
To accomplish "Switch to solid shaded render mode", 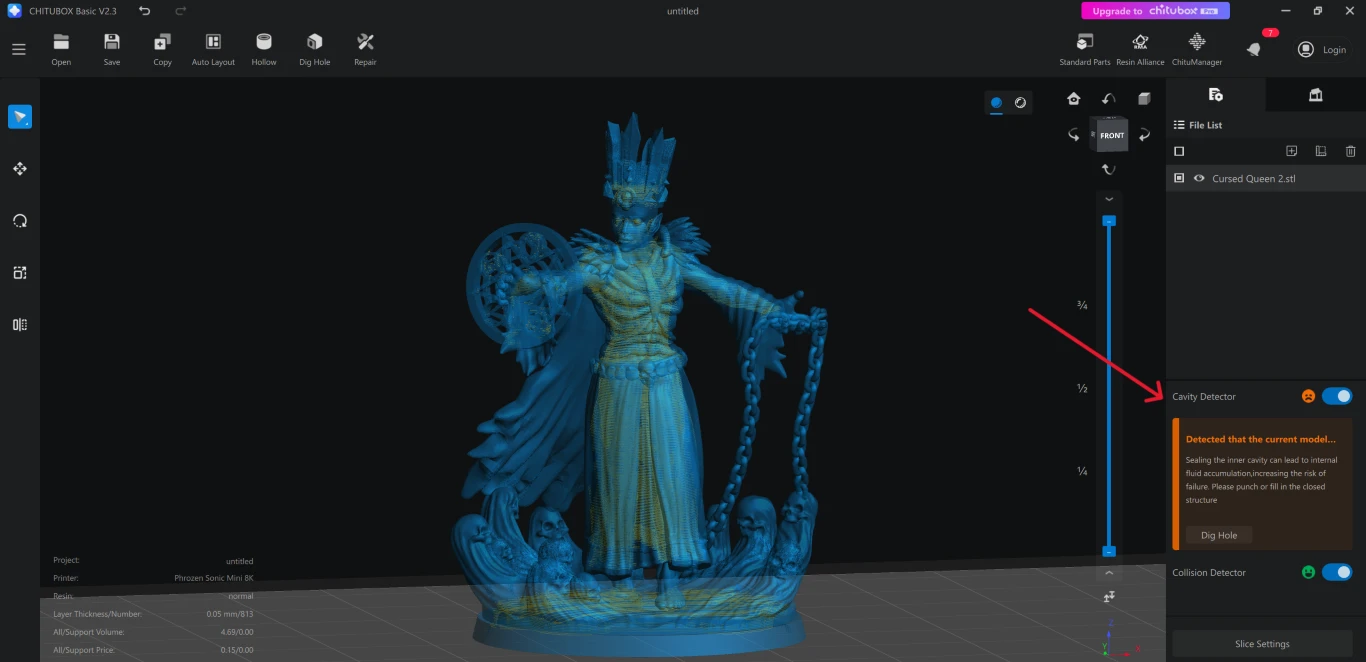I will tap(996, 102).
